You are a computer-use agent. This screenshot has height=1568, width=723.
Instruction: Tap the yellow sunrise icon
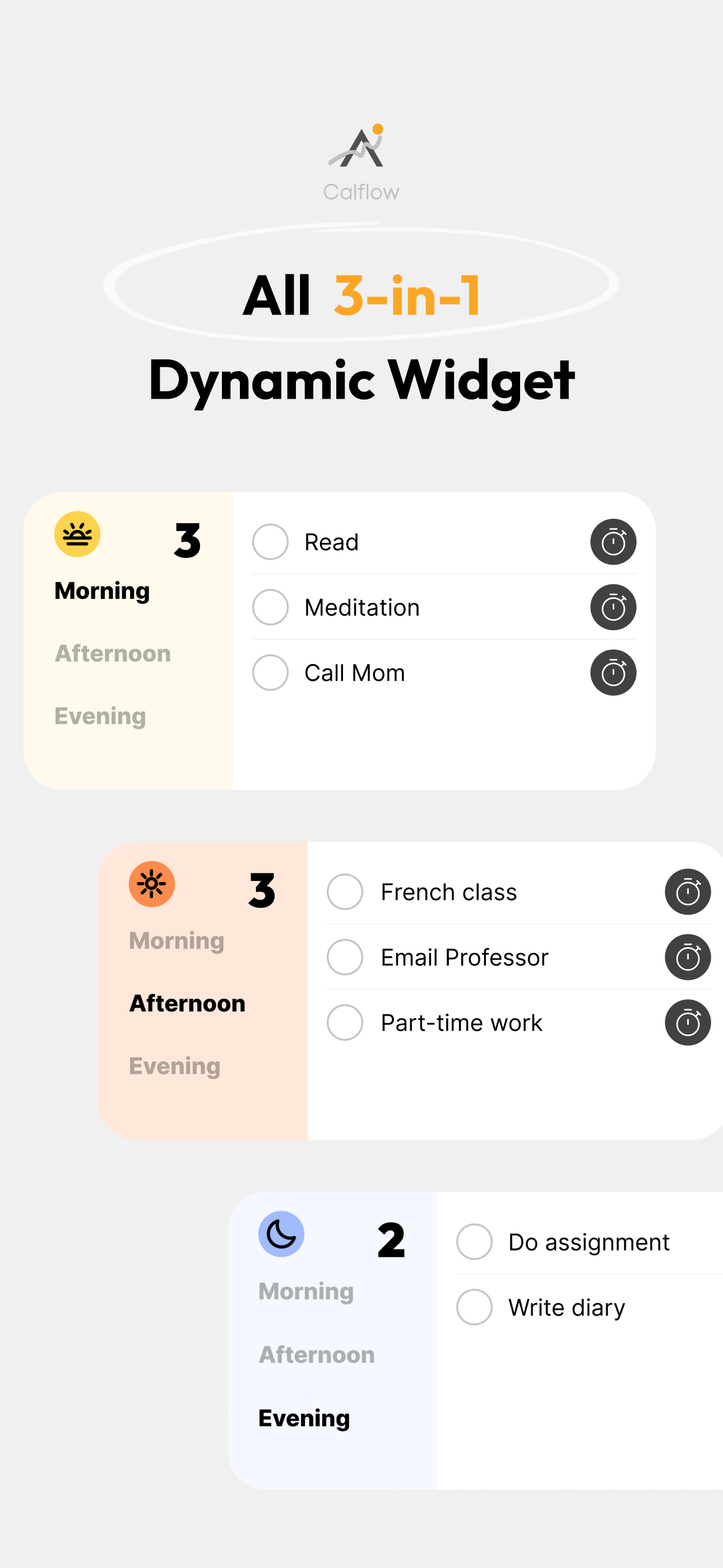(x=77, y=534)
